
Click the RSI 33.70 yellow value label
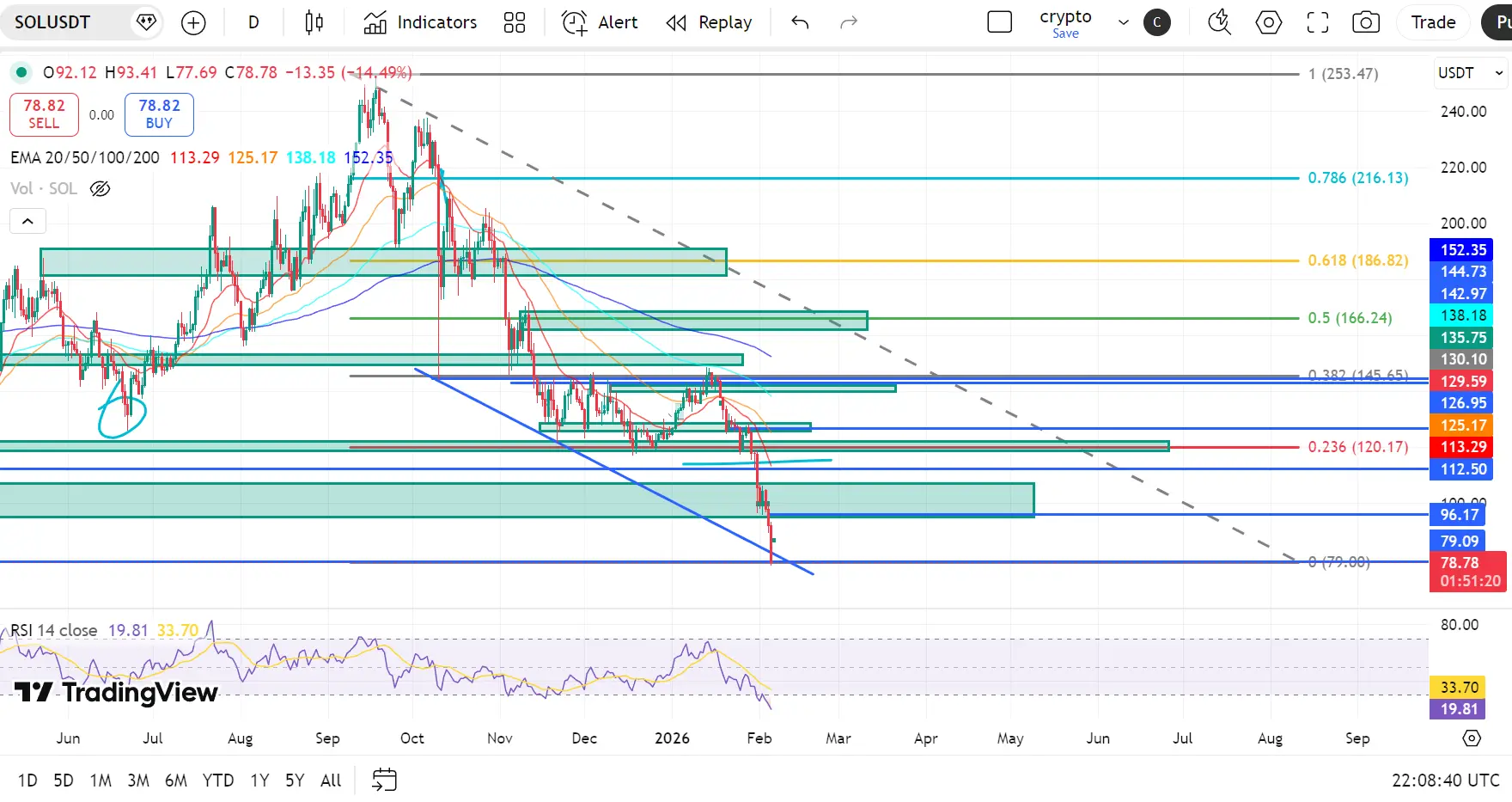[x=1460, y=688]
